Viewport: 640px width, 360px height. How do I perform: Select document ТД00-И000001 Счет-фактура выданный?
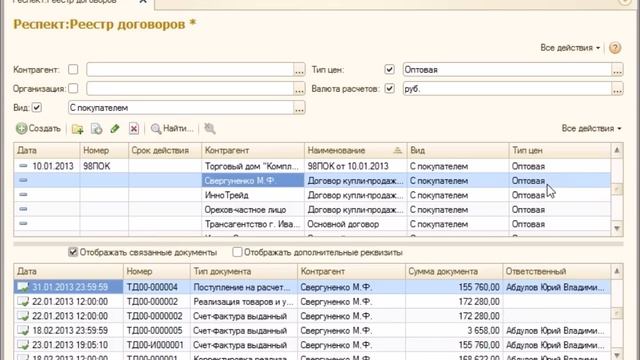312,345
